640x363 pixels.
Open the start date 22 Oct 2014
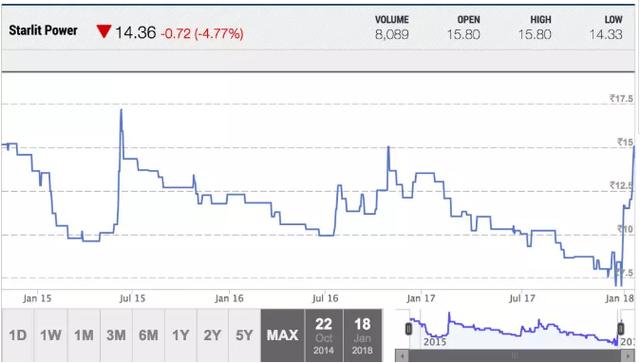click(x=324, y=335)
